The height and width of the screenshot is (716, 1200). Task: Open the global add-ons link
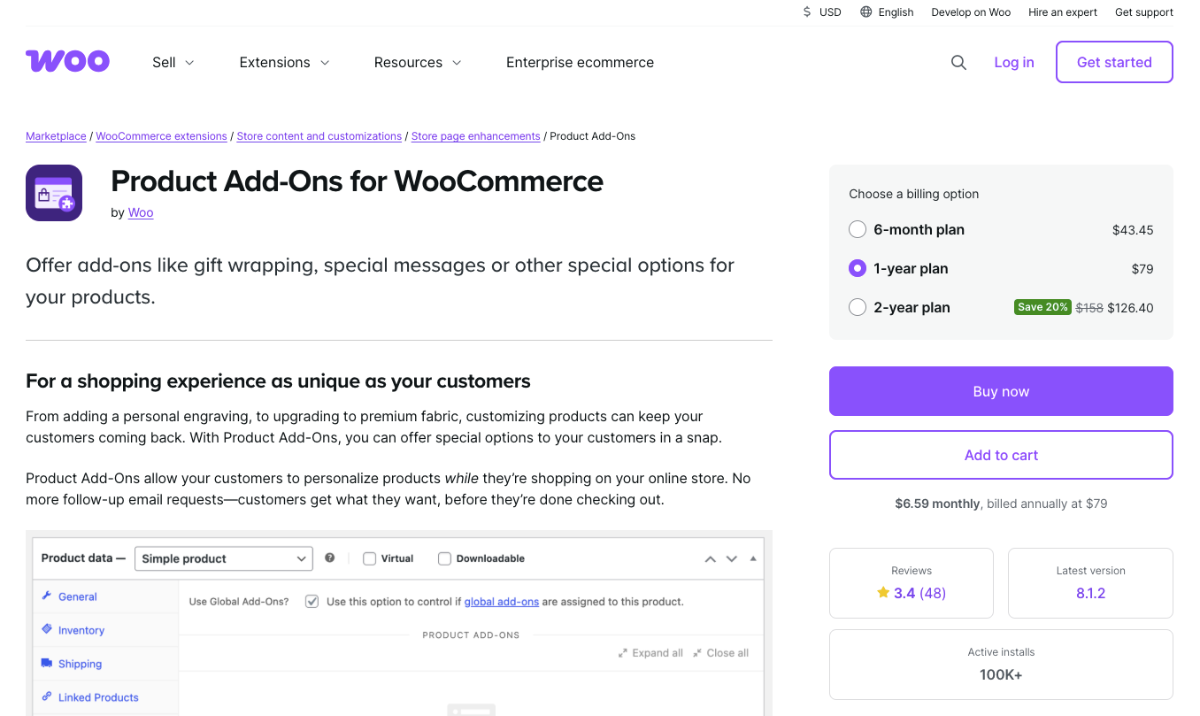click(x=501, y=601)
